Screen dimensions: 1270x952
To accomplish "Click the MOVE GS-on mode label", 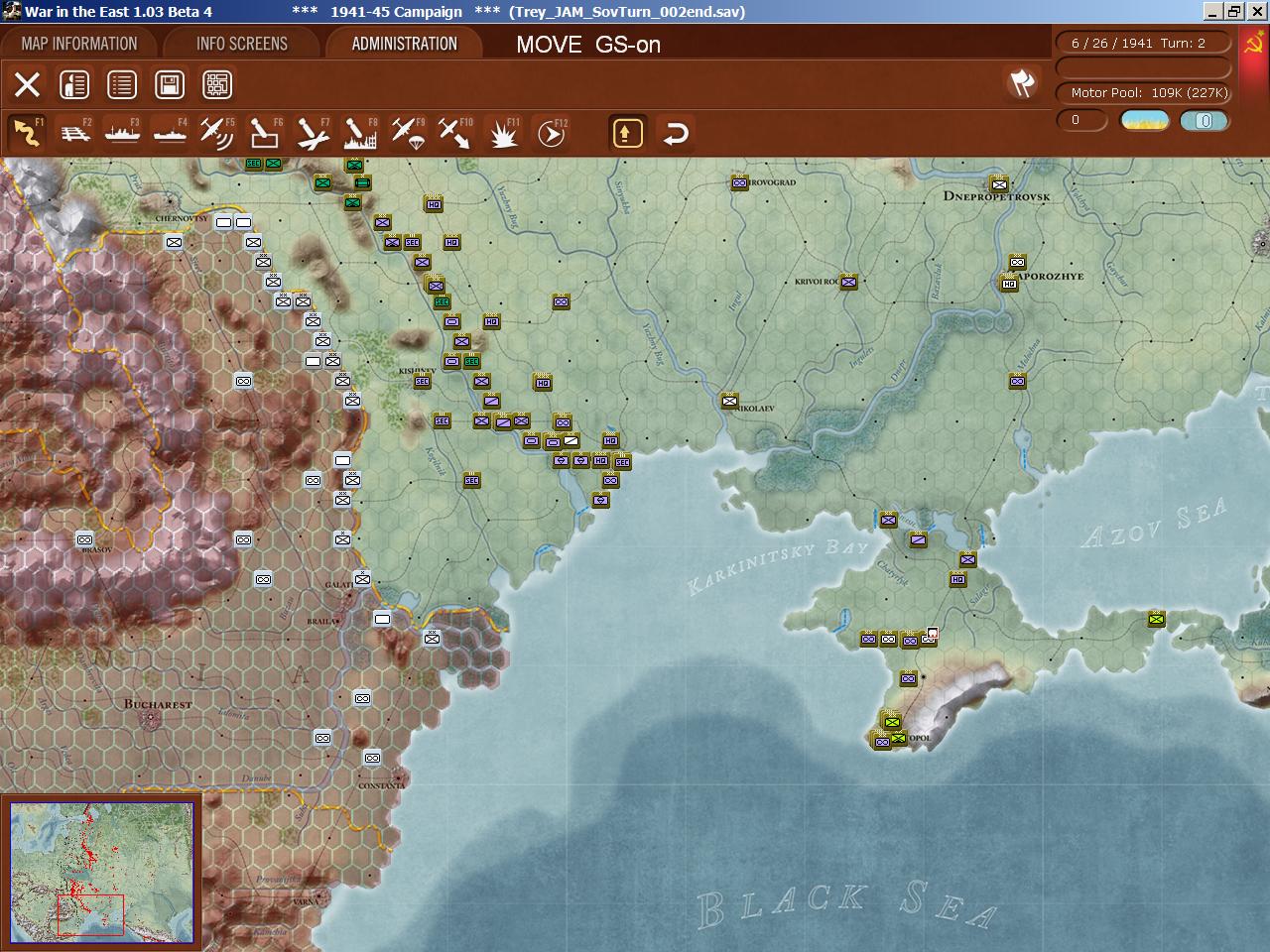I will coord(588,45).
